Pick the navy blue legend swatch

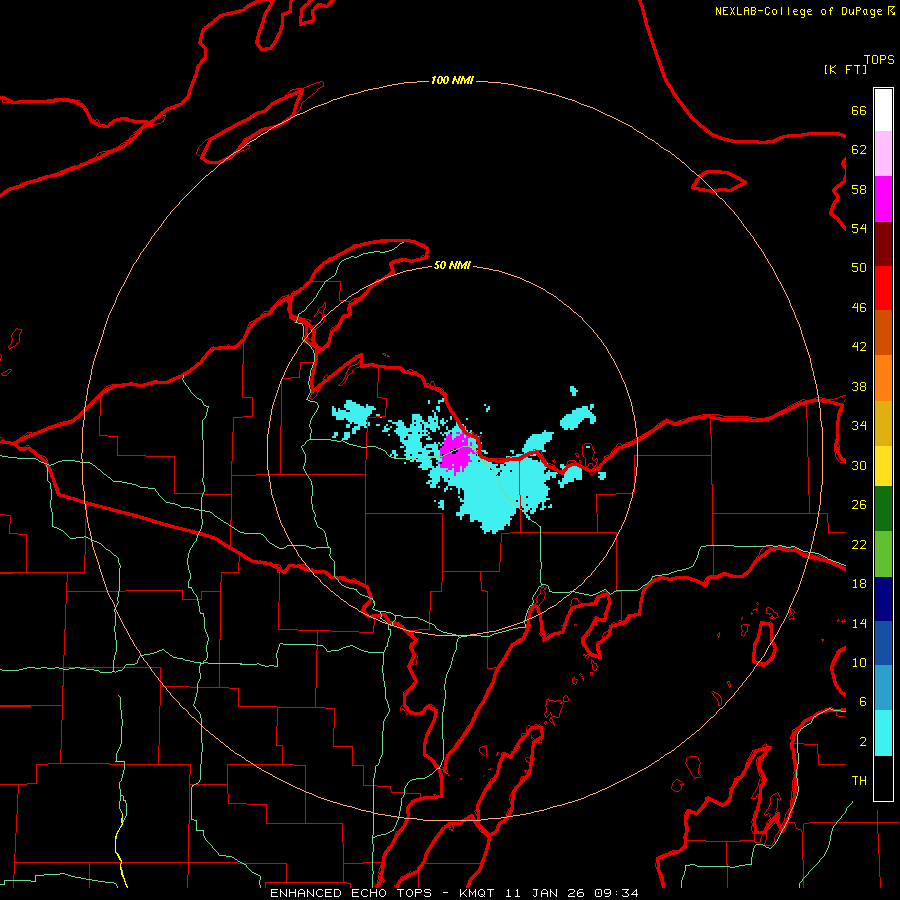tap(883, 599)
